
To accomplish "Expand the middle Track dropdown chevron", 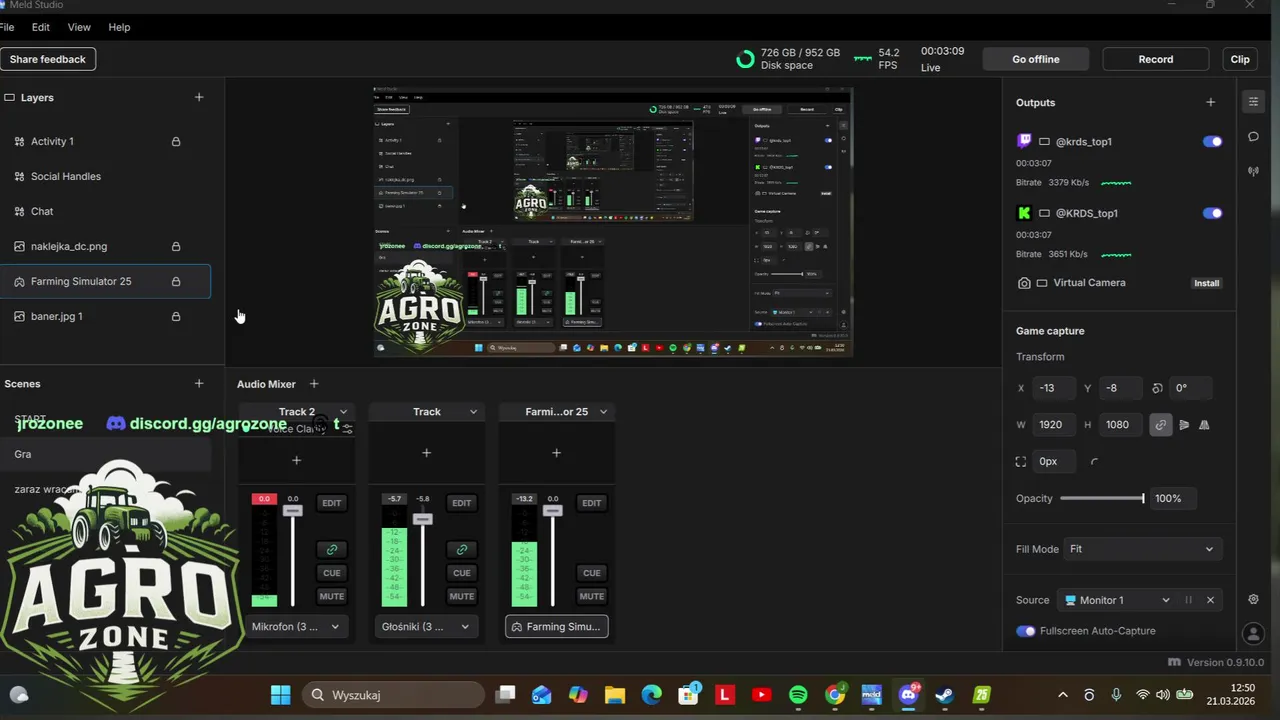I will (473, 412).
